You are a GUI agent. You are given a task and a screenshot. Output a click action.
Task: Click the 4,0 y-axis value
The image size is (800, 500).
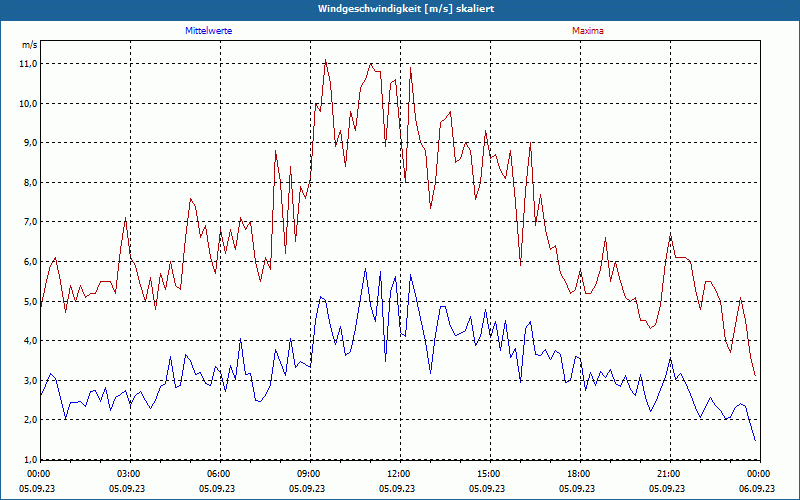[x=31, y=341]
